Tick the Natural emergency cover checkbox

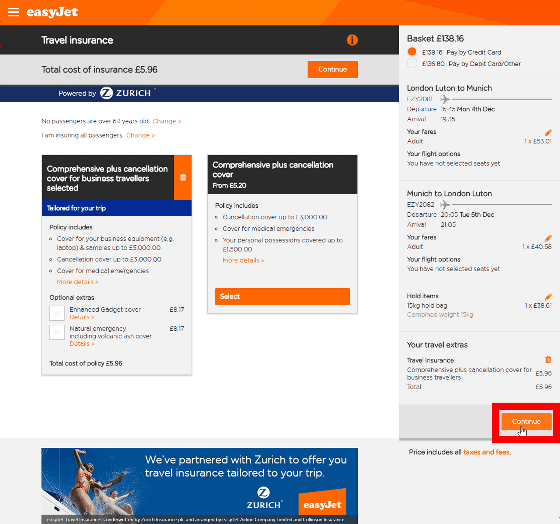pos(57,332)
